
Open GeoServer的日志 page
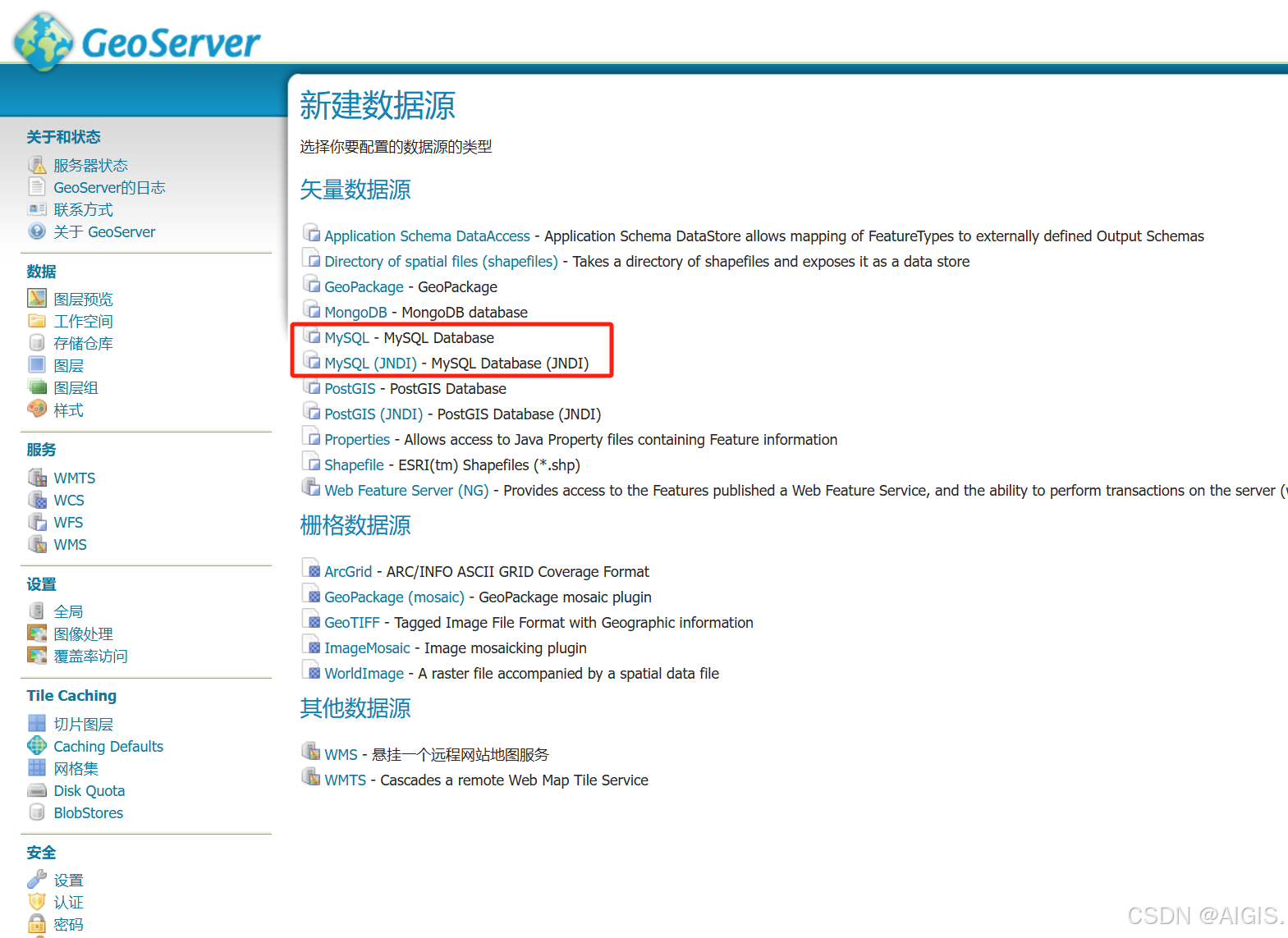click(x=109, y=188)
